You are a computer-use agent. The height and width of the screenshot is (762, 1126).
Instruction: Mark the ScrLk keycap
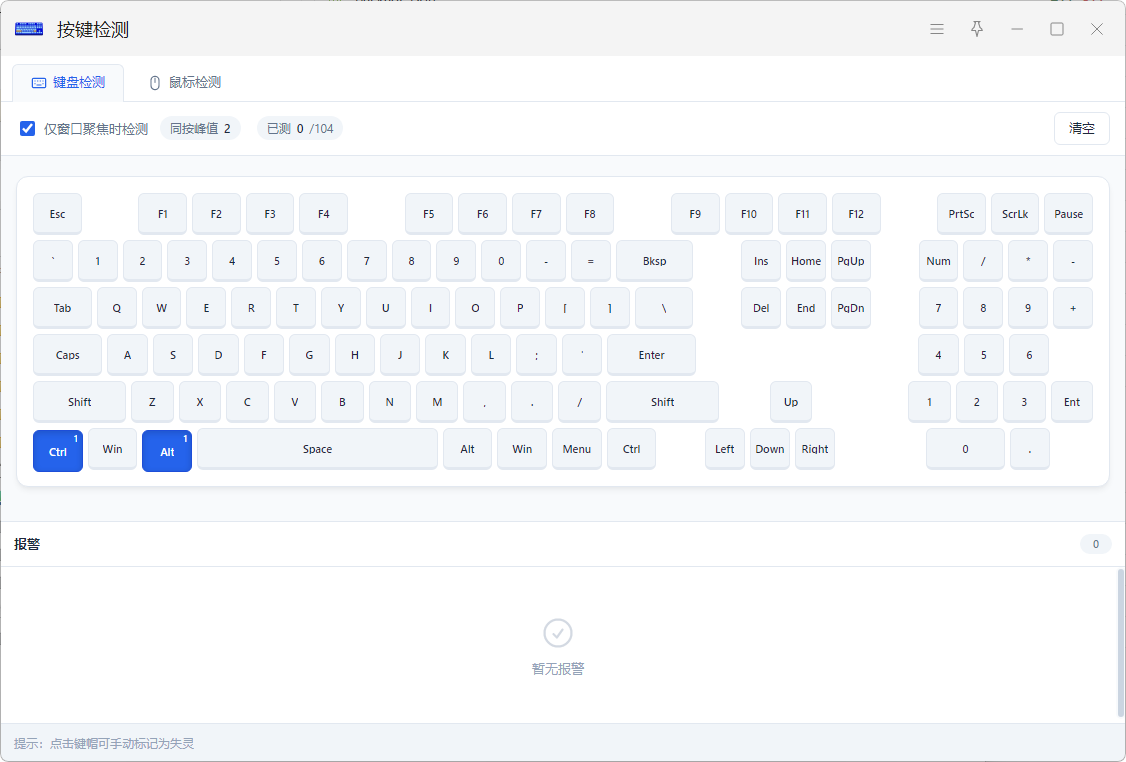coord(1015,214)
